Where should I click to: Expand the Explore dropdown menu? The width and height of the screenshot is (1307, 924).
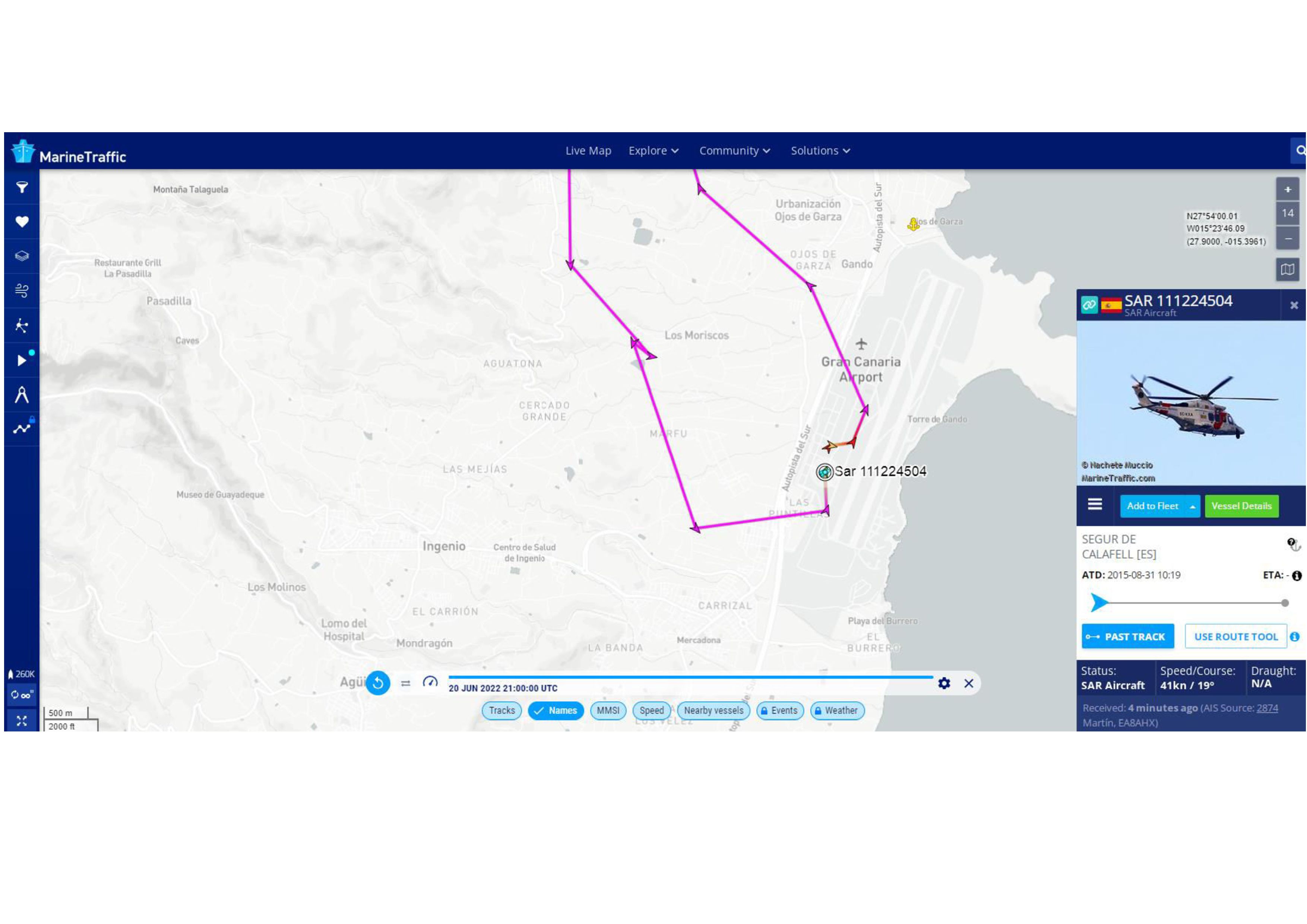click(653, 151)
